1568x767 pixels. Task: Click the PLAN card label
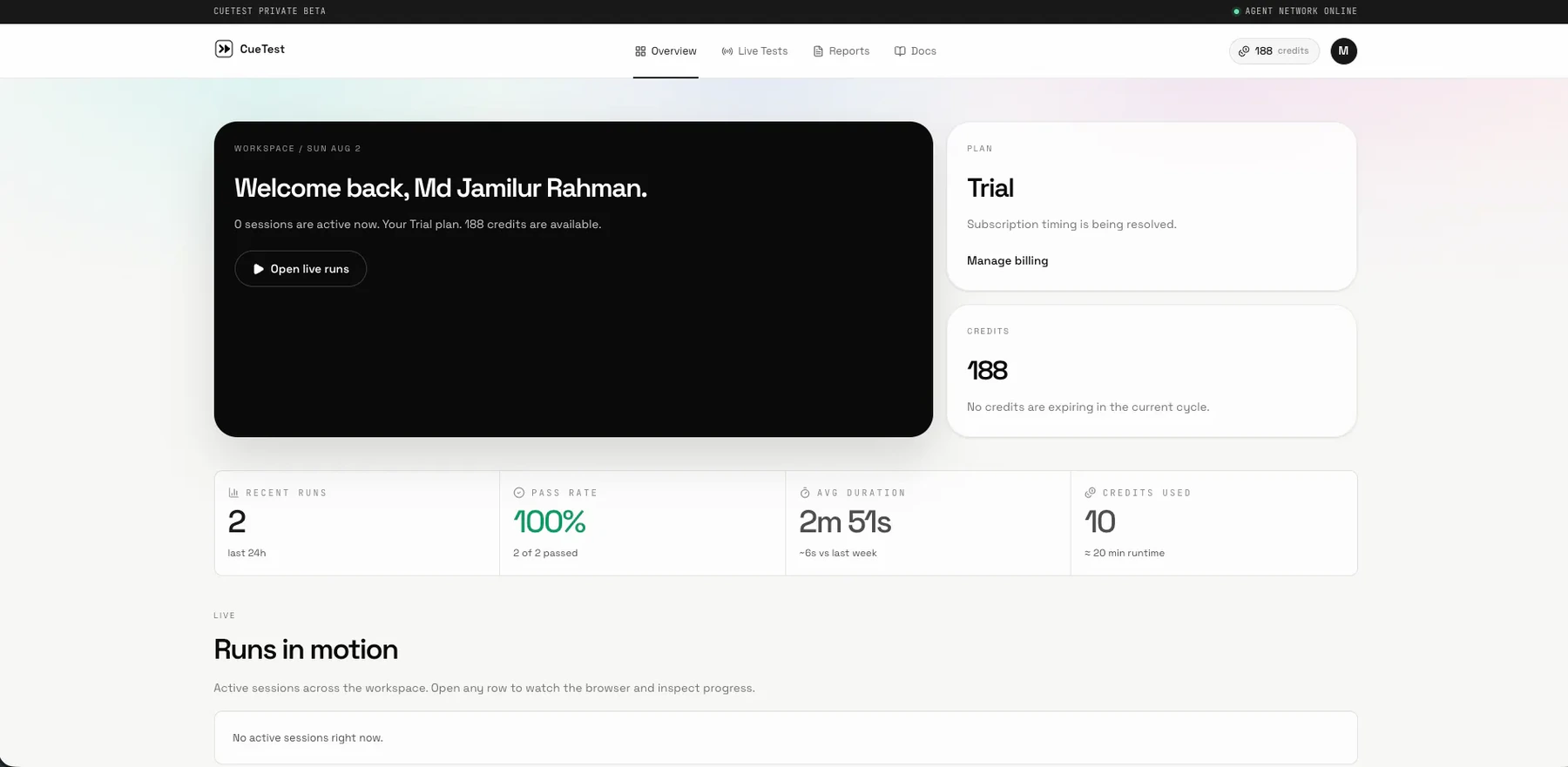click(979, 149)
